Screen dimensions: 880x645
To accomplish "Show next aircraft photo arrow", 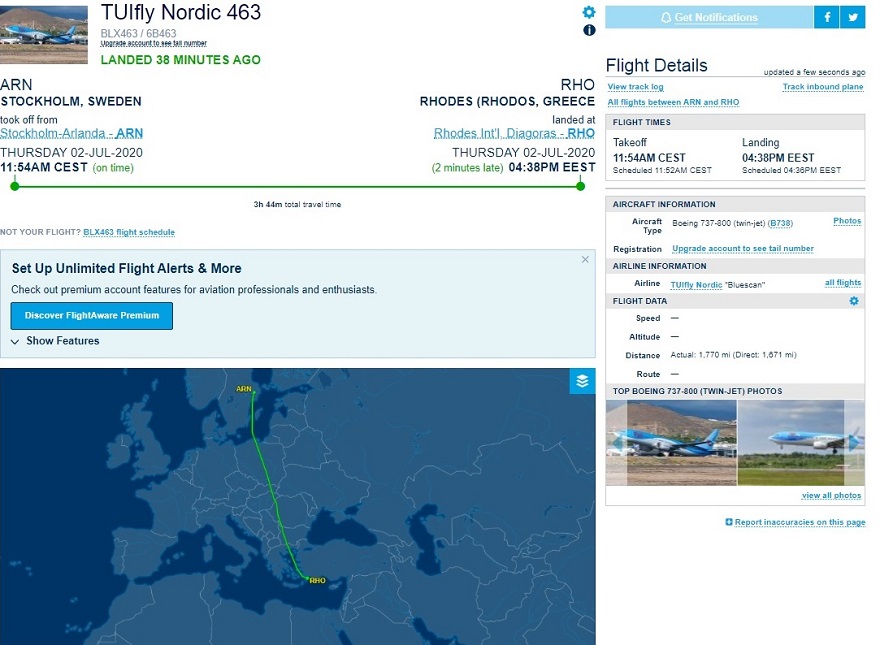I will click(854, 442).
